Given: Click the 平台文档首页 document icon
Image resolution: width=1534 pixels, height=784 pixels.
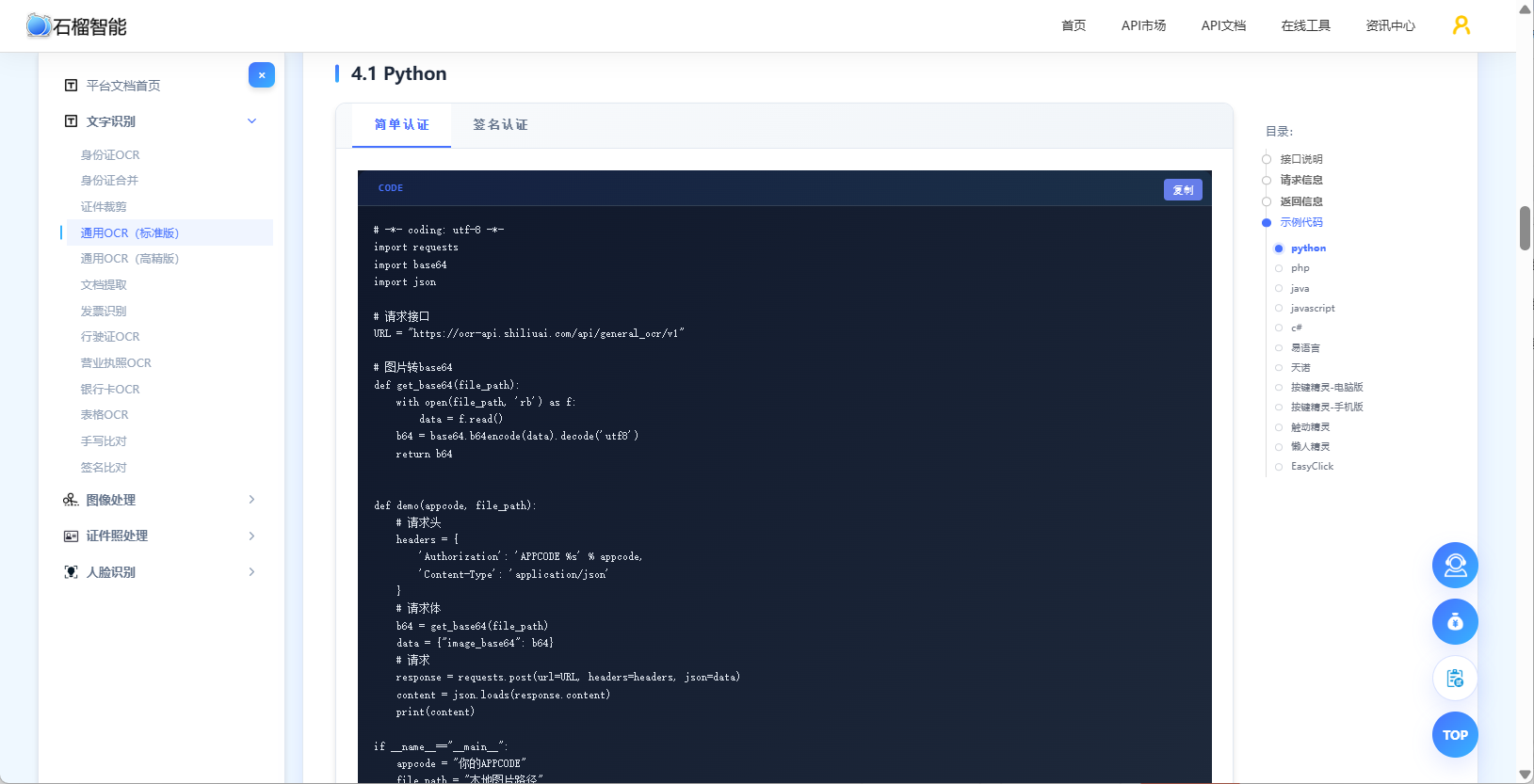Looking at the screenshot, I should 71,86.
